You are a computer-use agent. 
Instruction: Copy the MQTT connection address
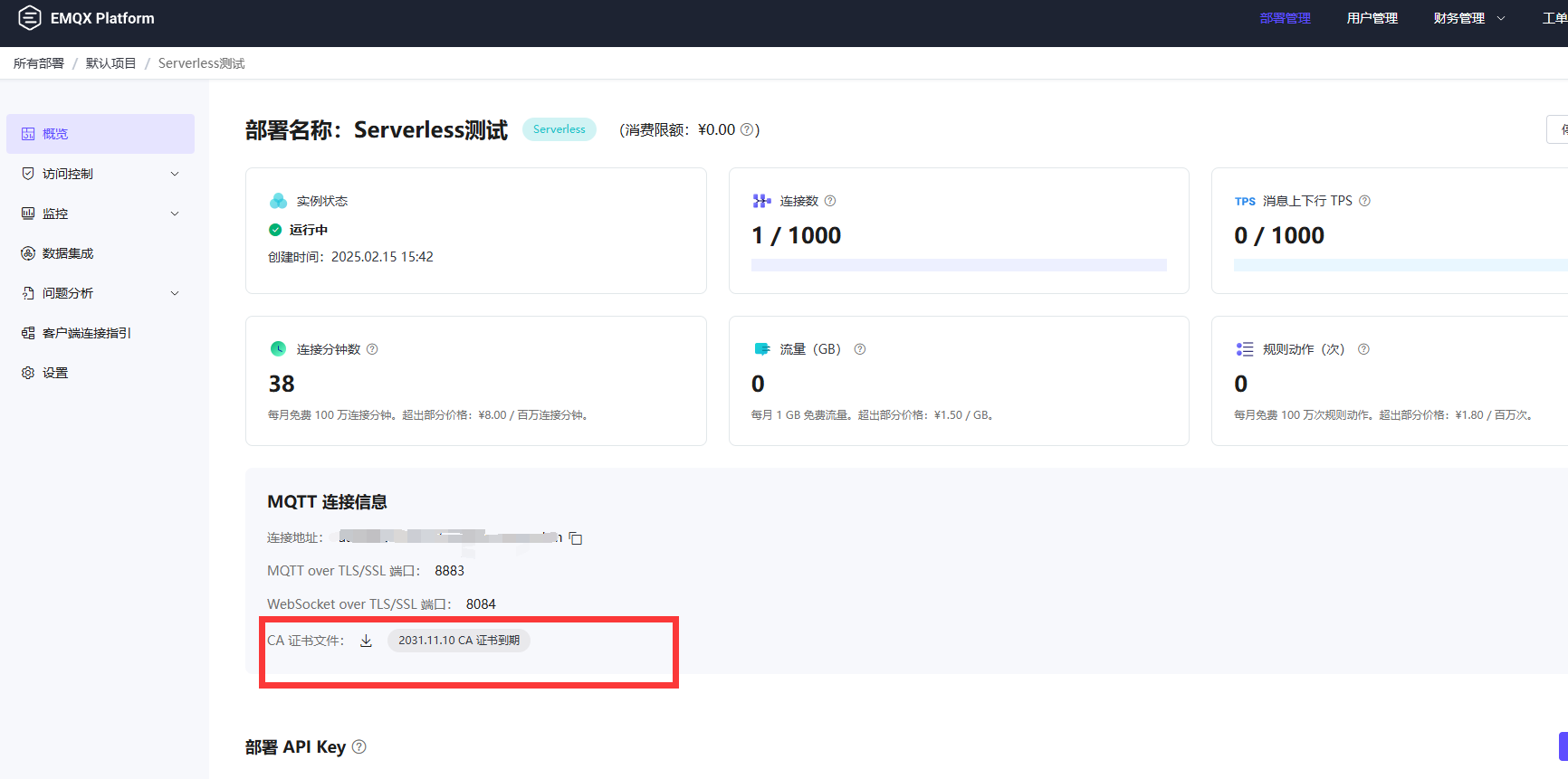coord(576,538)
